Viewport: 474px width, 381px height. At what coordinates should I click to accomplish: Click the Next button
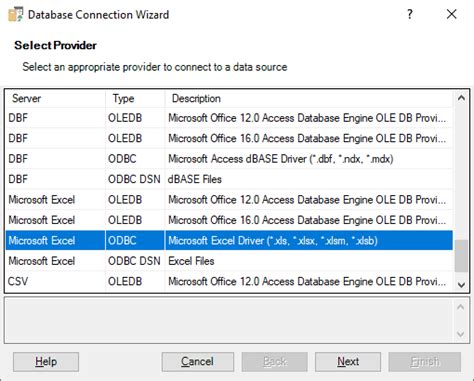(x=348, y=362)
